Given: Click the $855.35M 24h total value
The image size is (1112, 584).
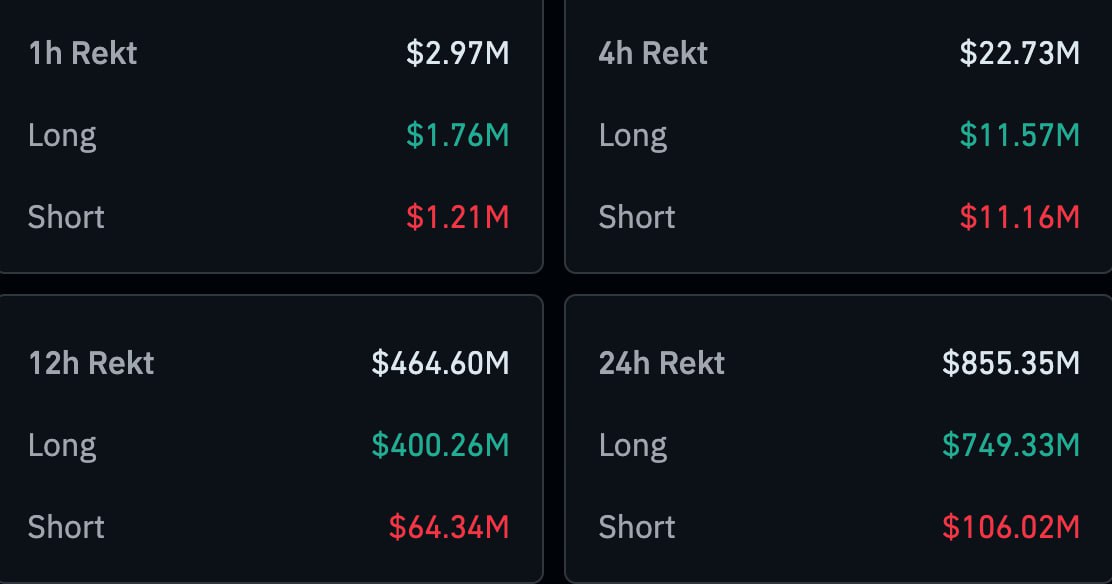Looking at the screenshot, I should pyautogui.click(x=1011, y=363).
